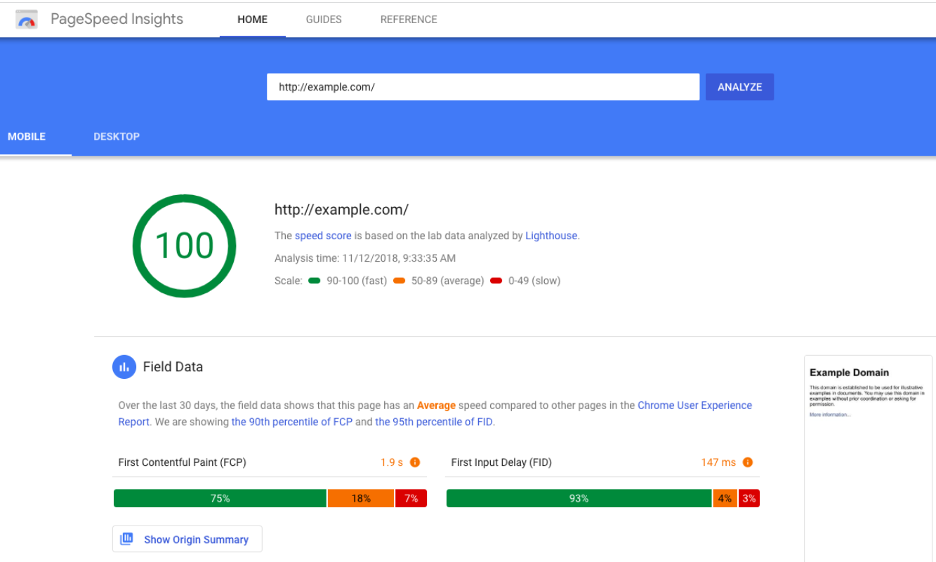Go to the REFERENCE navigation tab

(408, 19)
